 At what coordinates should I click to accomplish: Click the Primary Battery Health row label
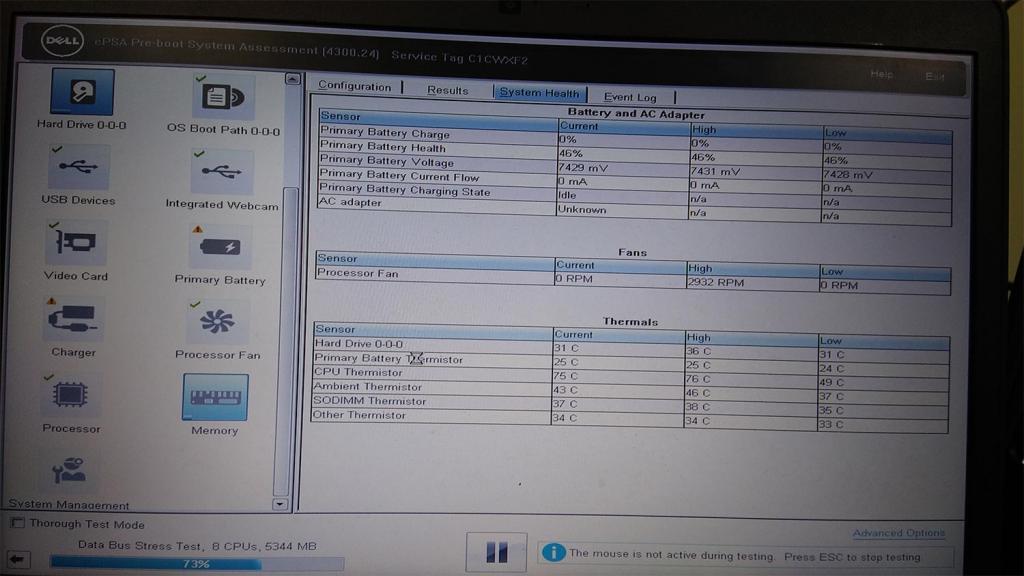(x=383, y=147)
